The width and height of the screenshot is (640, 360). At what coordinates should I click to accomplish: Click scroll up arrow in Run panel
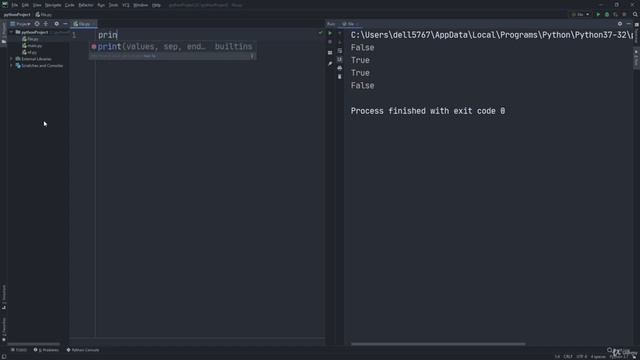coord(340,33)
